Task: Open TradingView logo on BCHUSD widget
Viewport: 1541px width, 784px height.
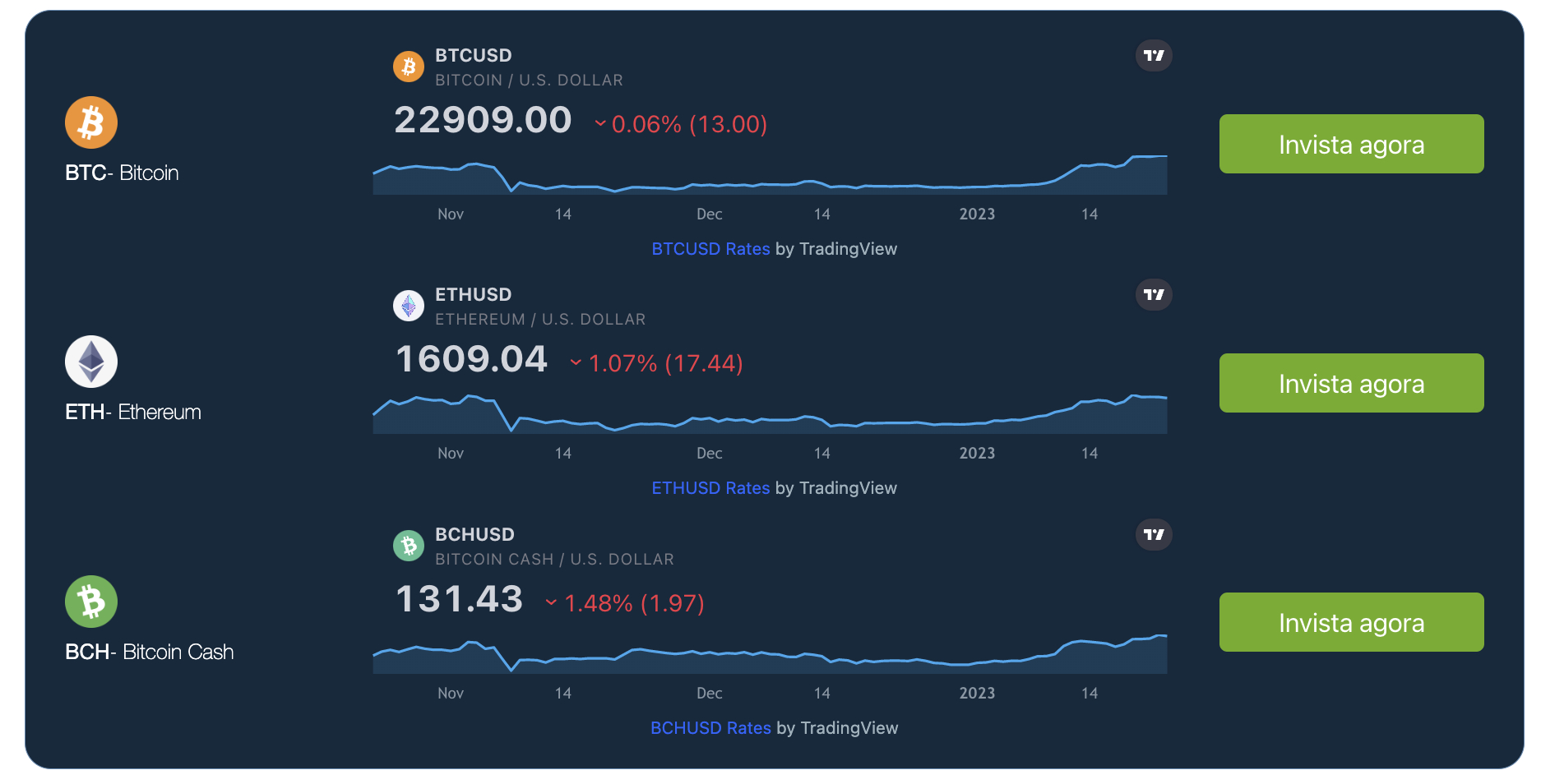Action: pyautogui.click(x=1154, y=535)
